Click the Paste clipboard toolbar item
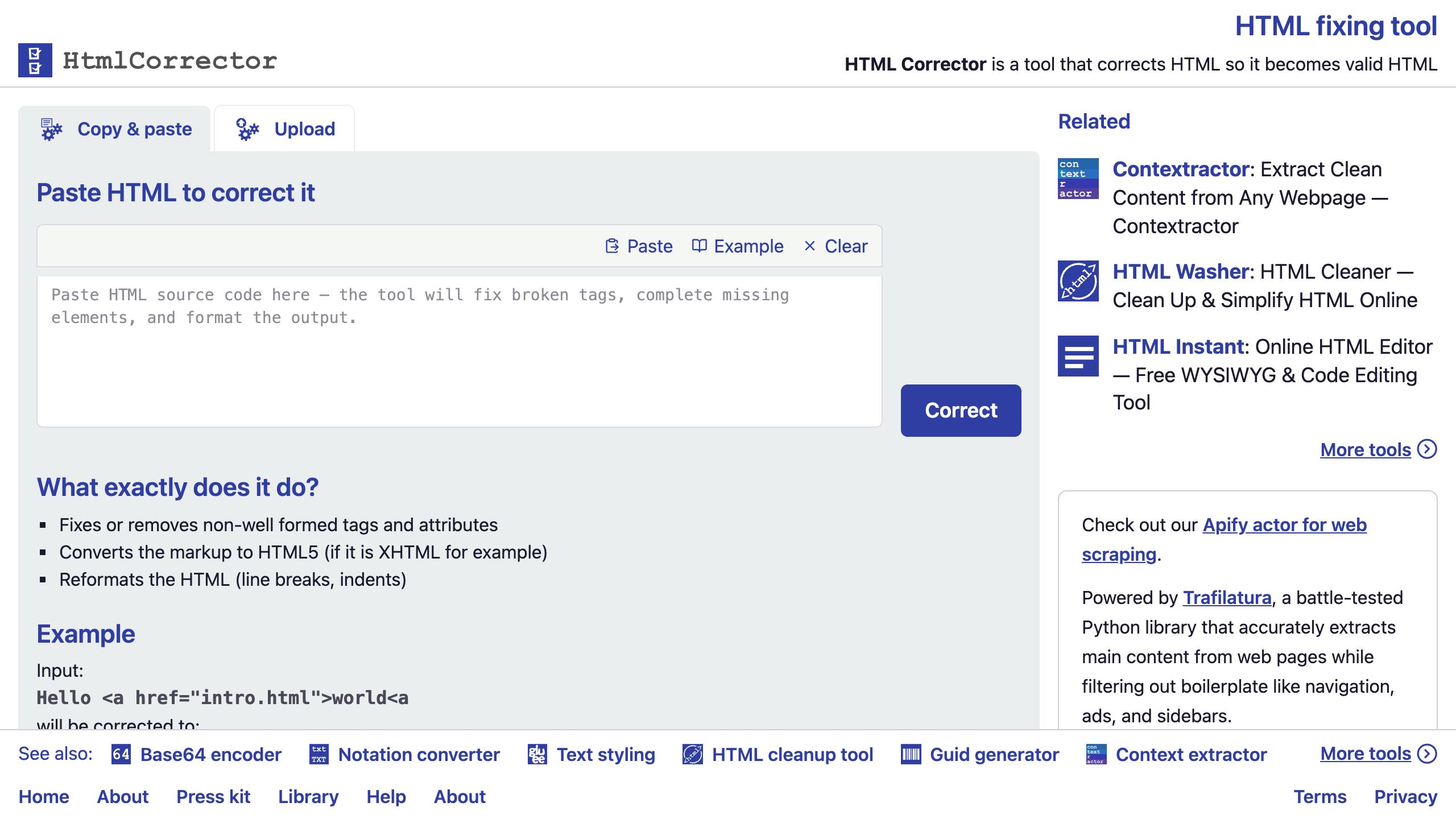Viewport: 1456px width, 819px height. click(x=639, y=246)
